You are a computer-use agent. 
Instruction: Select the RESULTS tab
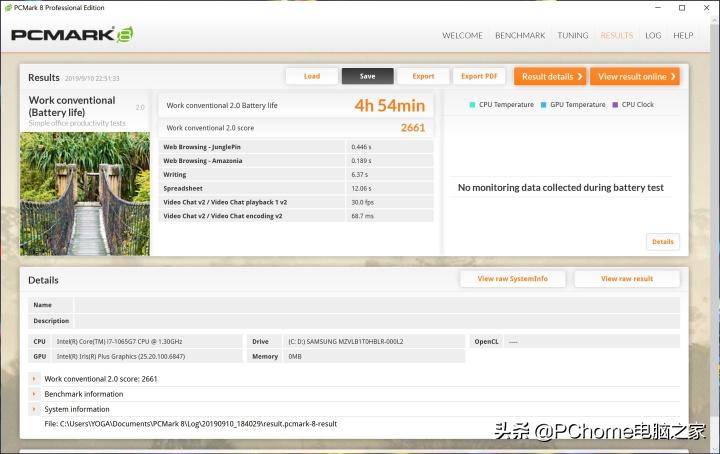coord(617,35)
